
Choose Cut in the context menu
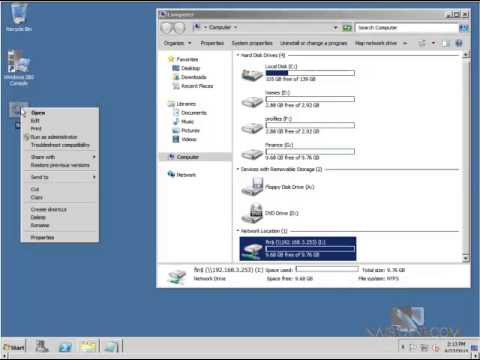(35, 189)
